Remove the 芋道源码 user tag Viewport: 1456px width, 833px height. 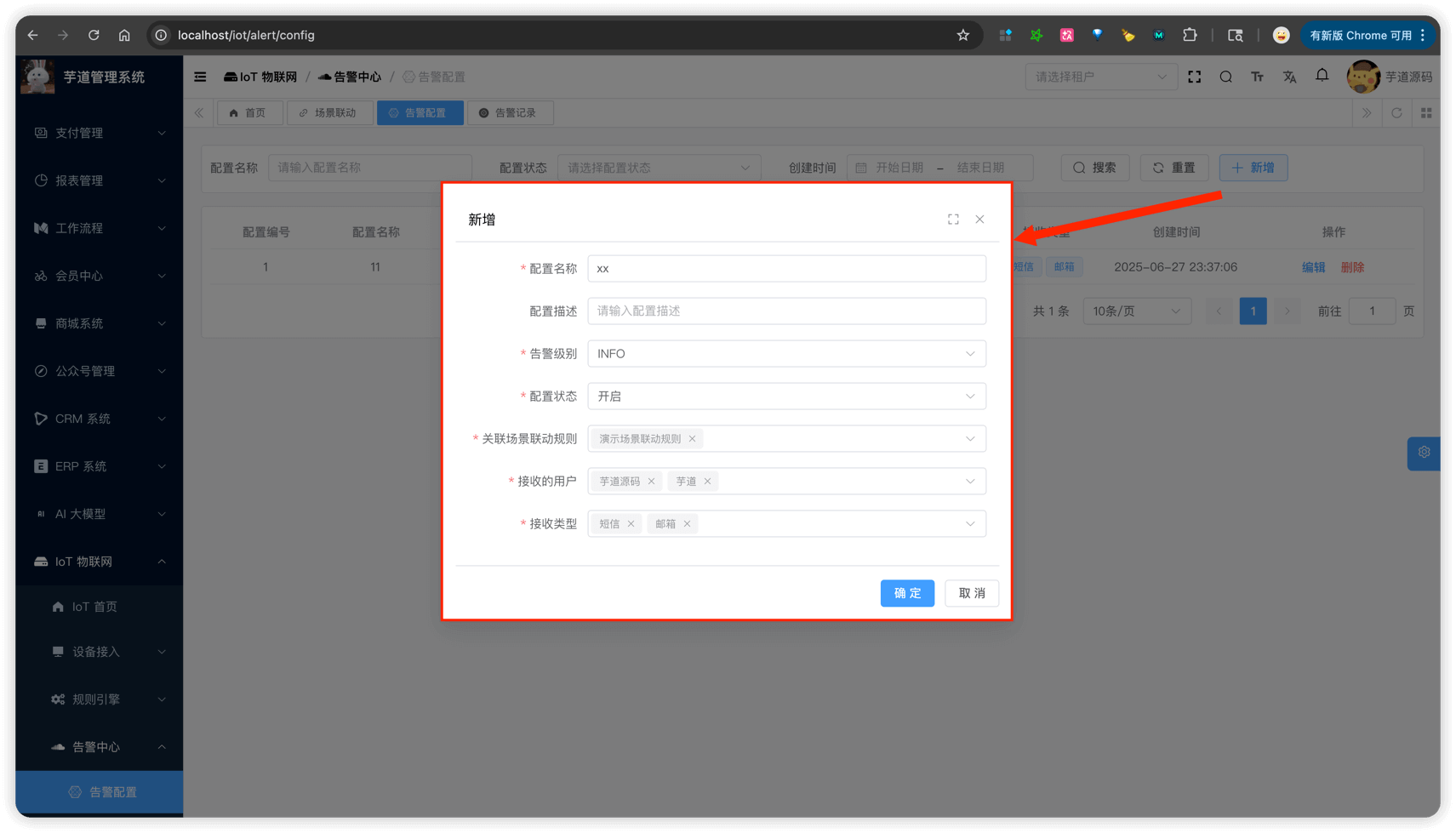coord(651,482)
